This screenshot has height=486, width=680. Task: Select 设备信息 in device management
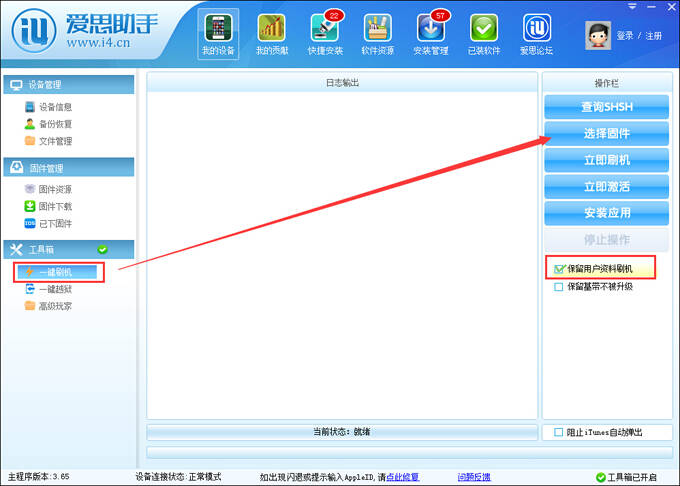click(x=49, y=107)
